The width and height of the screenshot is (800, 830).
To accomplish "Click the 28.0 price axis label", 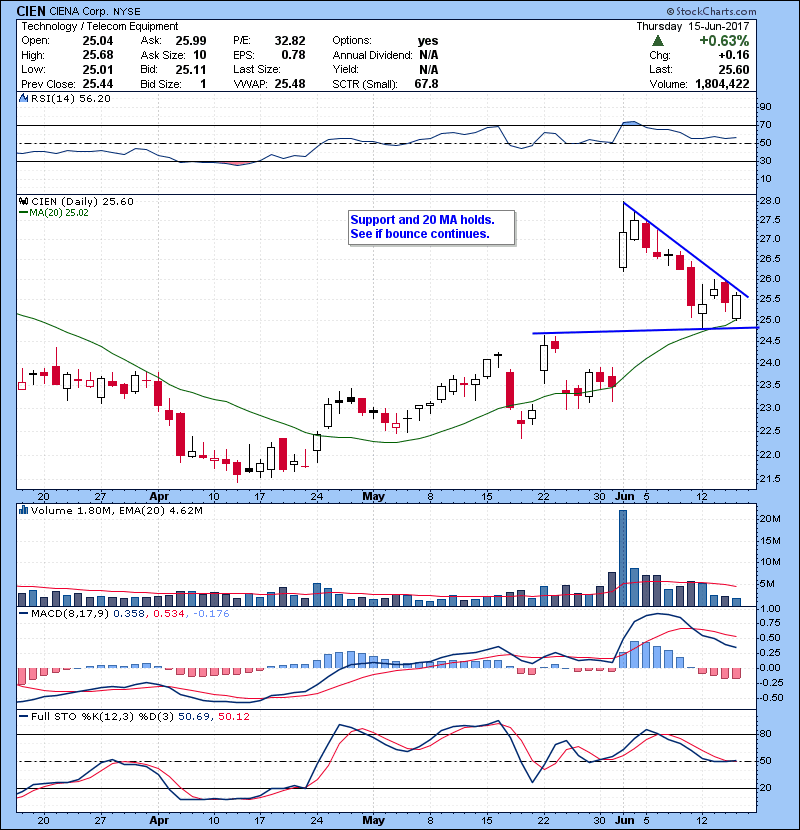I will coord(769,201).
